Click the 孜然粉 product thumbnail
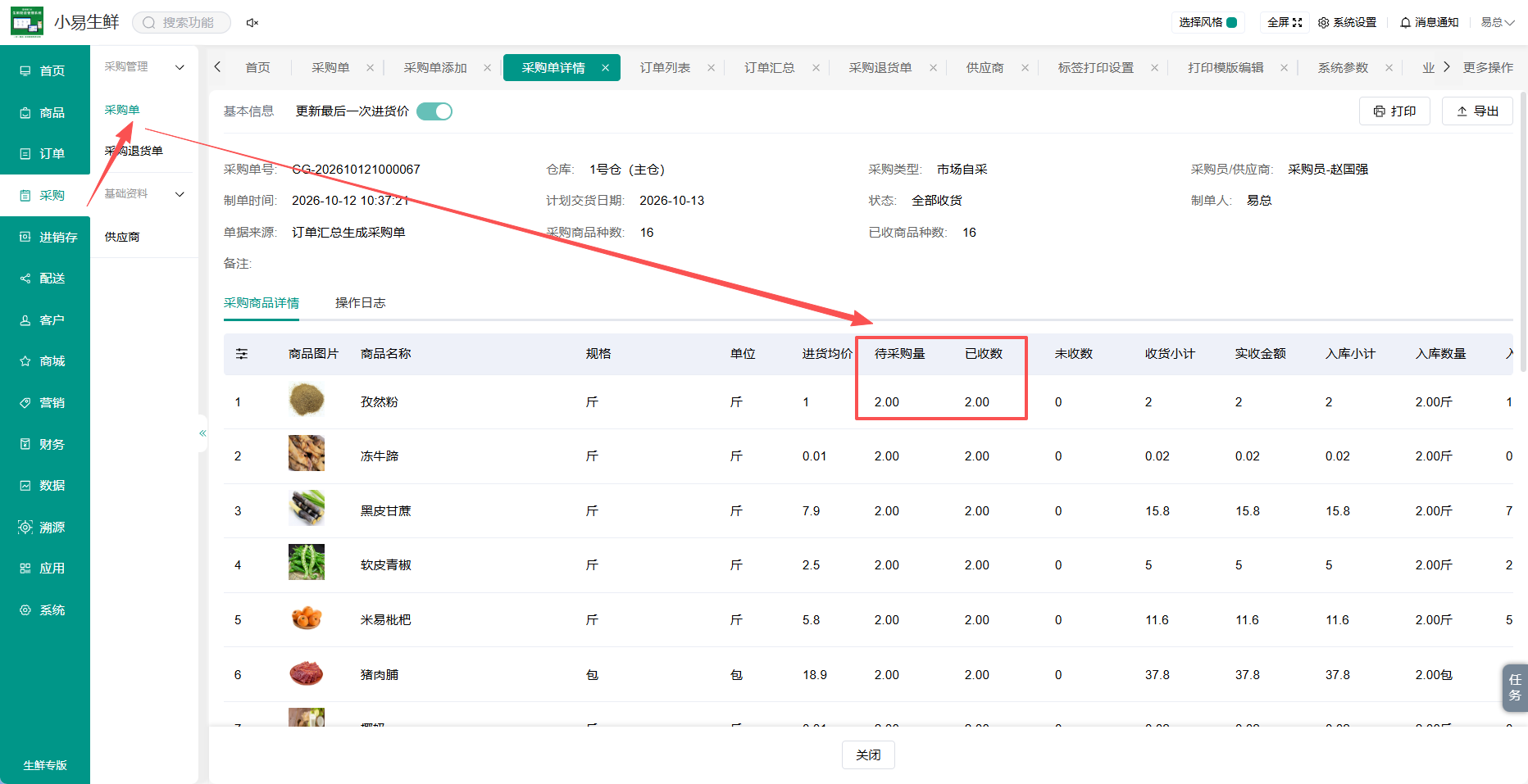Image resolution: width=1528 pixels, height=784 pixels. pyautogui.click(x=307, y=401)
